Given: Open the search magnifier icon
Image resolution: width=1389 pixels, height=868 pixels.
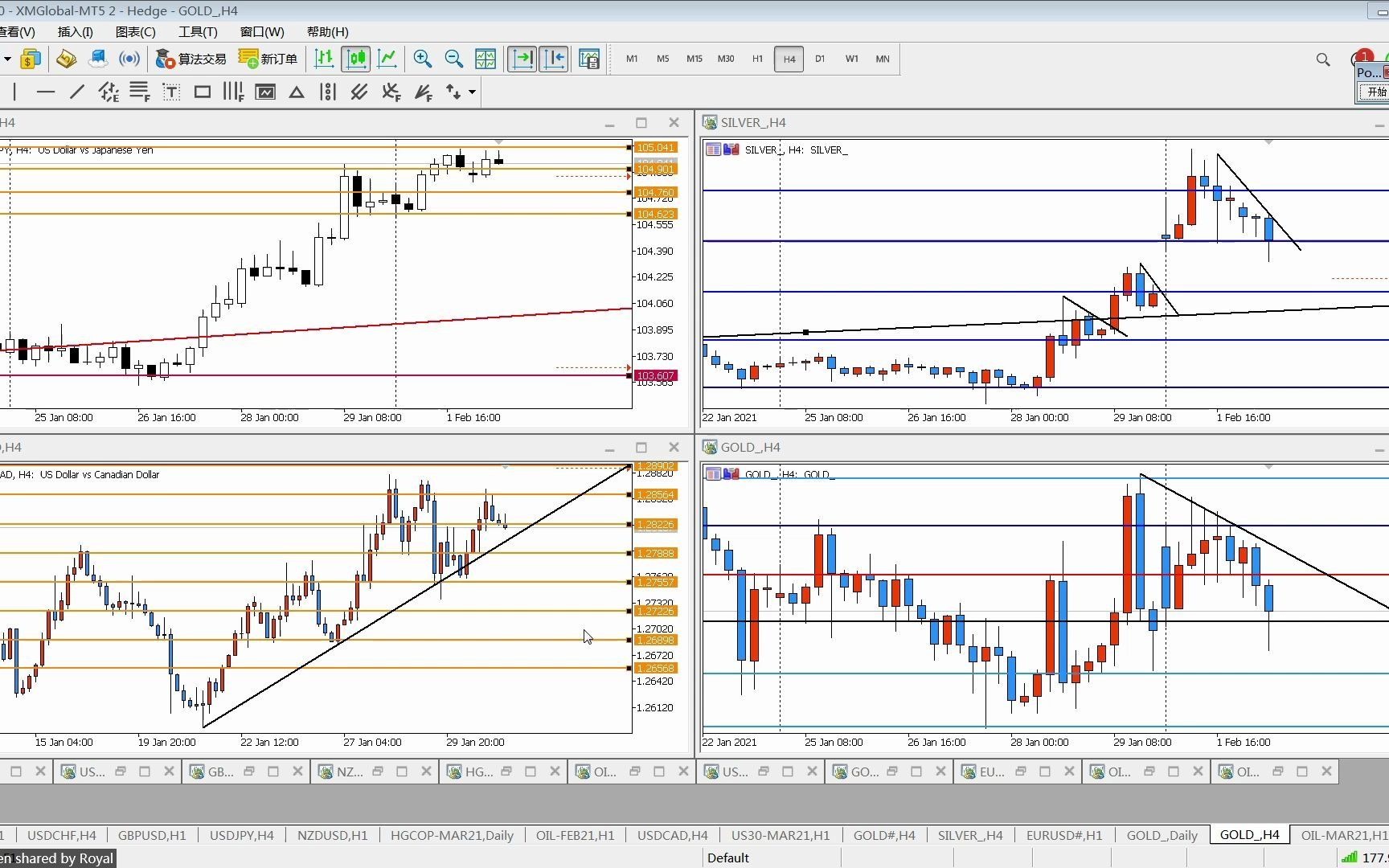Looking at the screenshot, I should tap(1323, 59).
